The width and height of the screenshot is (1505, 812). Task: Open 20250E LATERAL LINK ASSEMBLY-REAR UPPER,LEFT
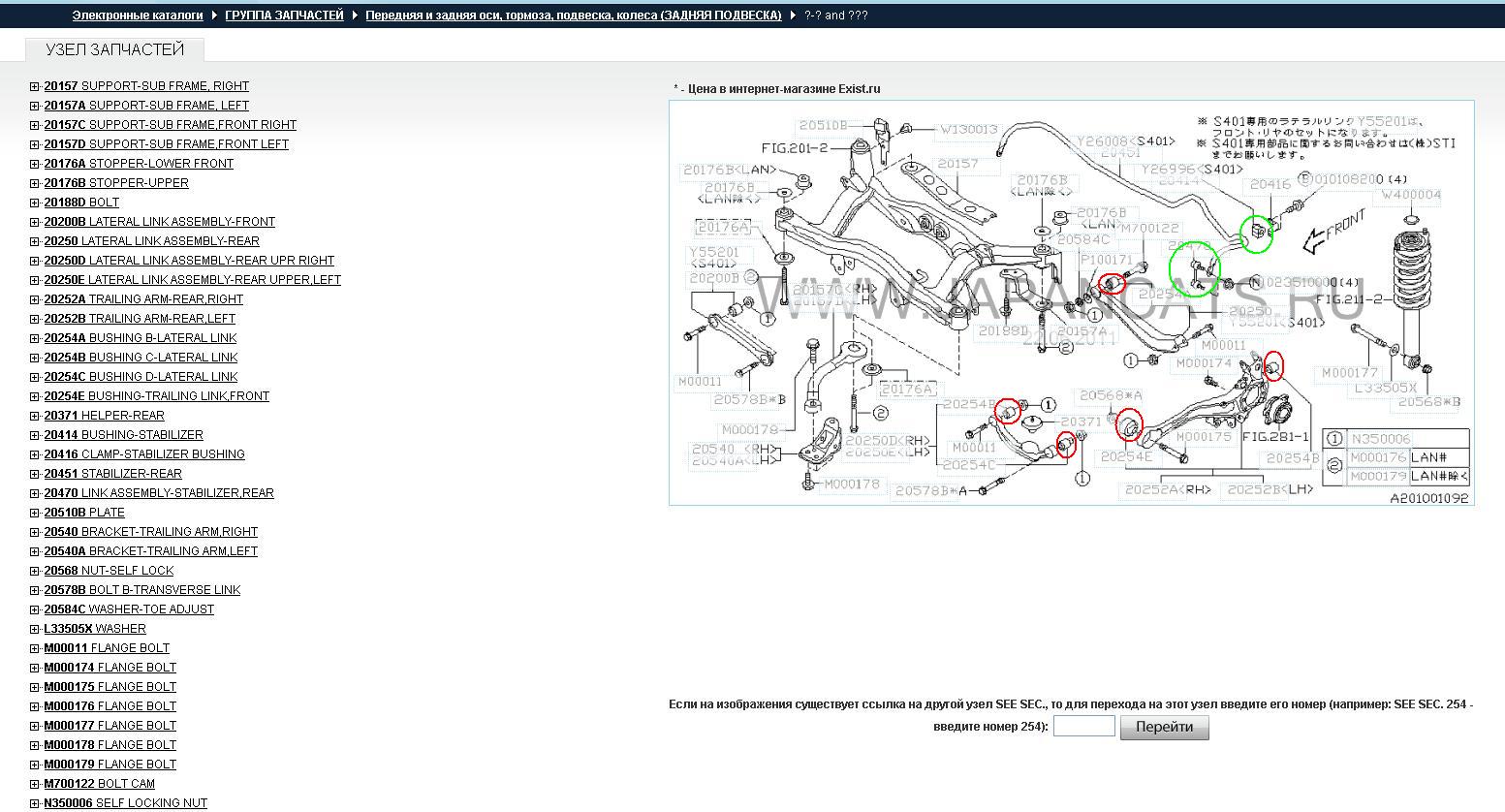click(192, 280)
